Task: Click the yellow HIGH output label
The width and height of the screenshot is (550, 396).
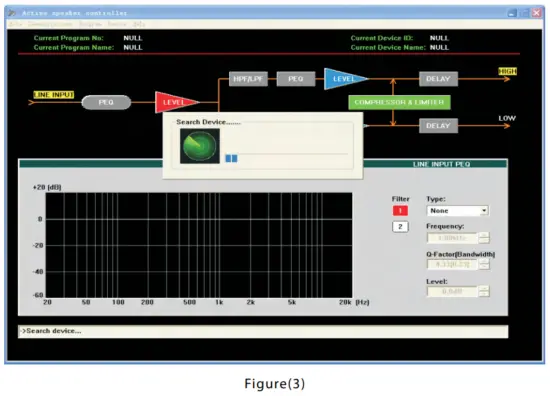Action: coord(508,71)
